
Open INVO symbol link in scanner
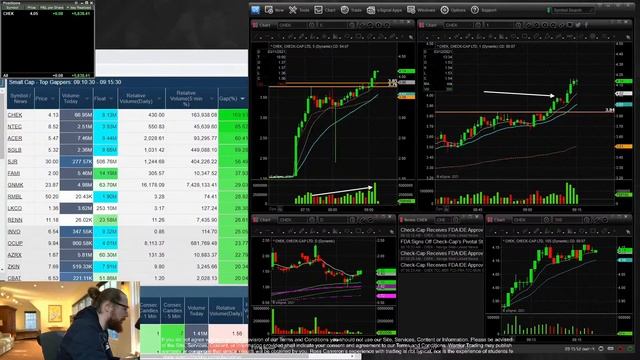tap(14, 231)
